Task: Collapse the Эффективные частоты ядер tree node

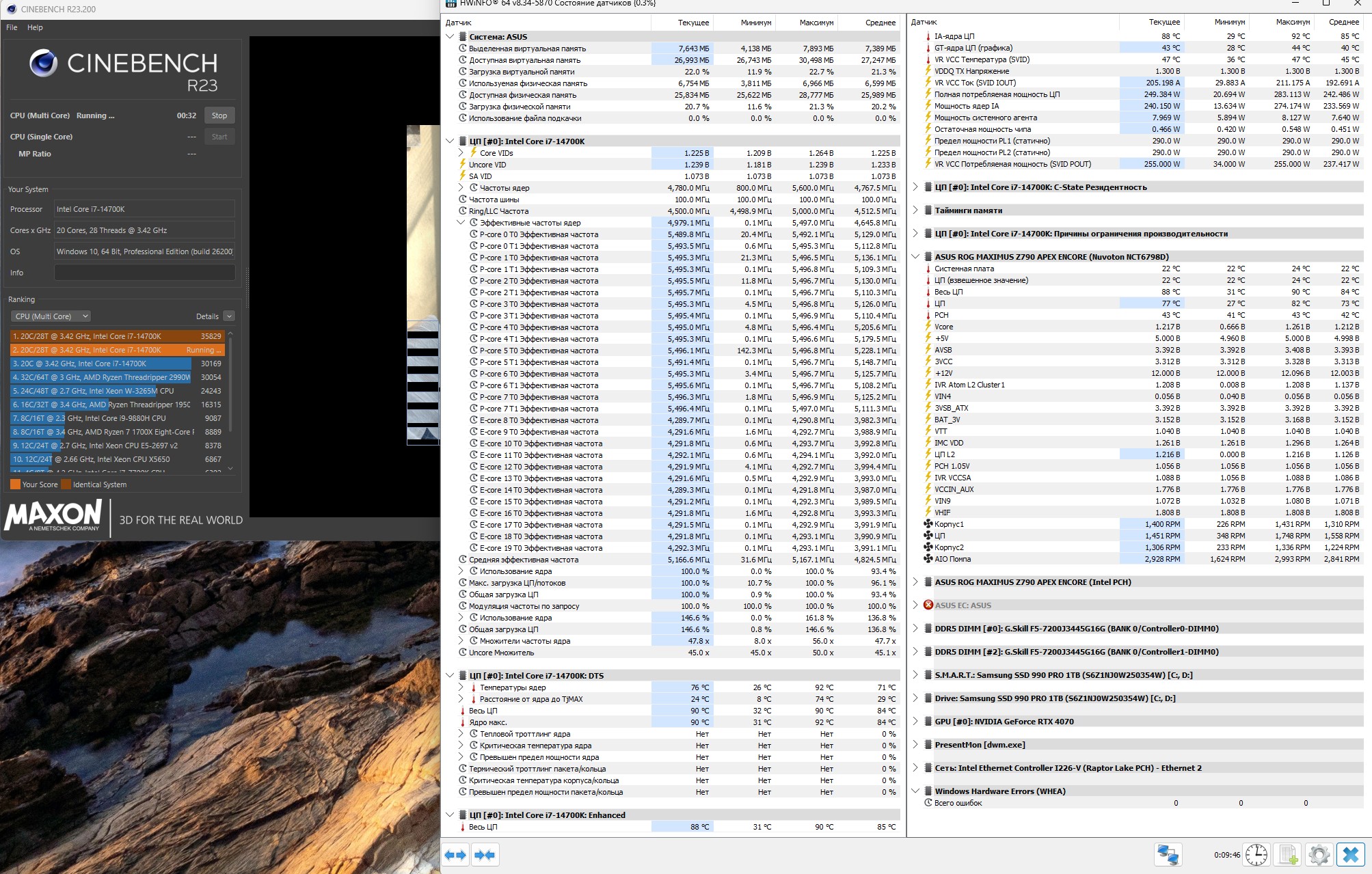Action: (461, 223)
